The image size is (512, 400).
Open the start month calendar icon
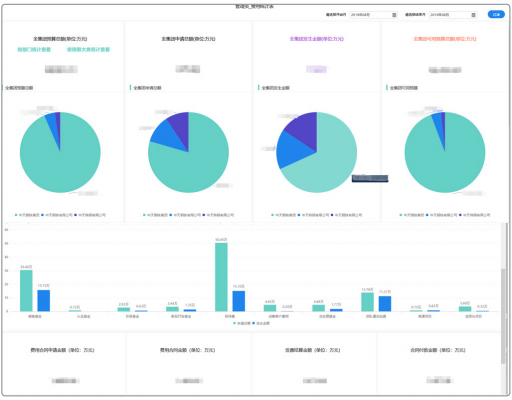[394, 15]
